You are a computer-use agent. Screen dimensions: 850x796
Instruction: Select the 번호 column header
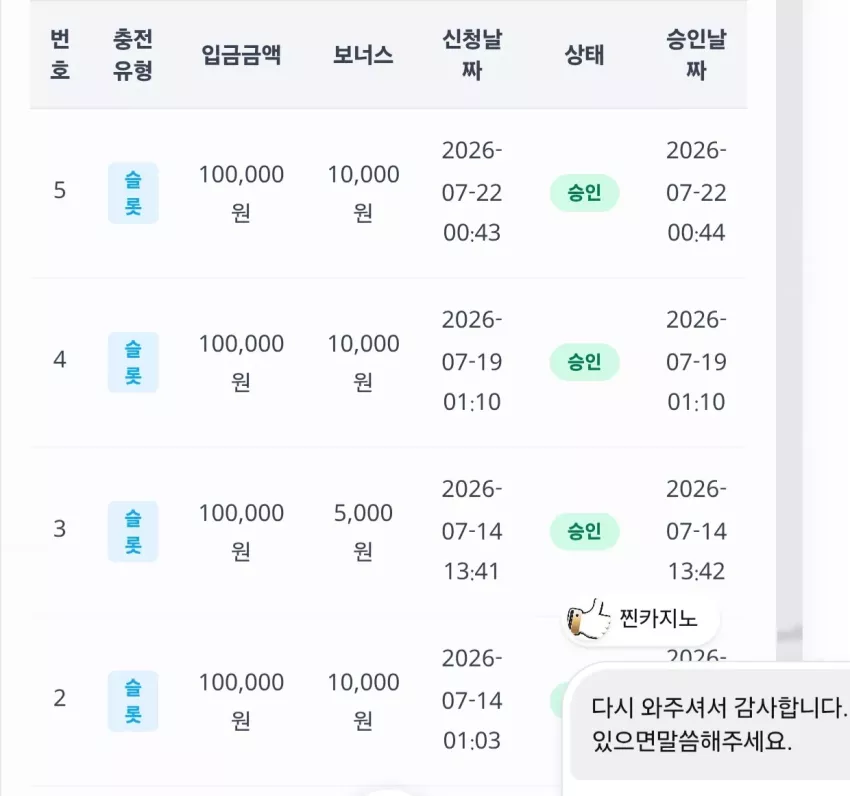[60, 54]
